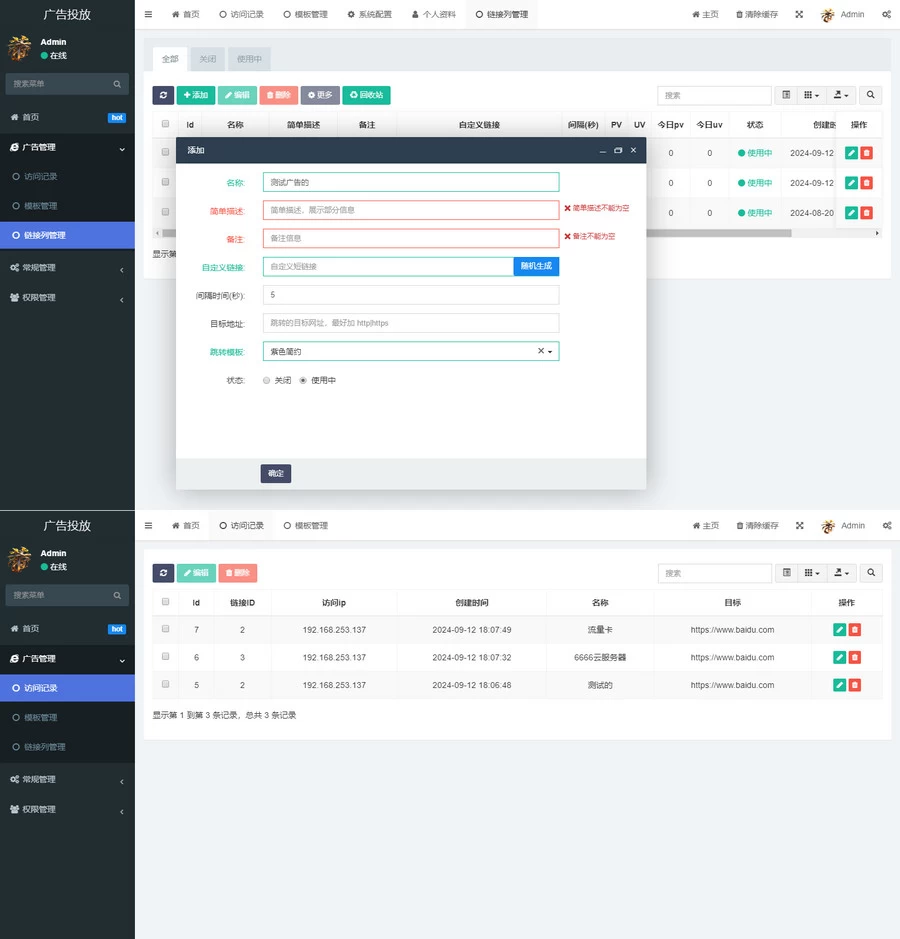Switch to the 使用中 filter tab
Image resolution: width=900 pixels, height=939 pixels.
point(249,59)
